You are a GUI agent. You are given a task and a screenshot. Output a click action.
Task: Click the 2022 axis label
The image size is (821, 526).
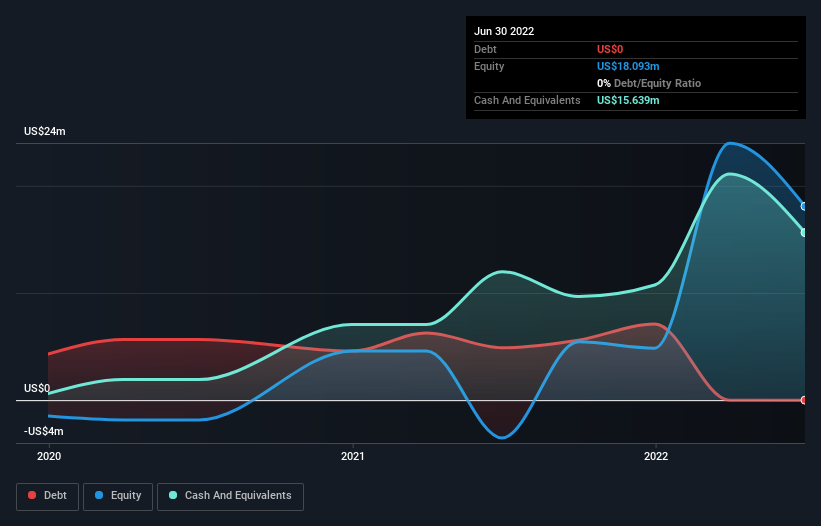(656, 456)
